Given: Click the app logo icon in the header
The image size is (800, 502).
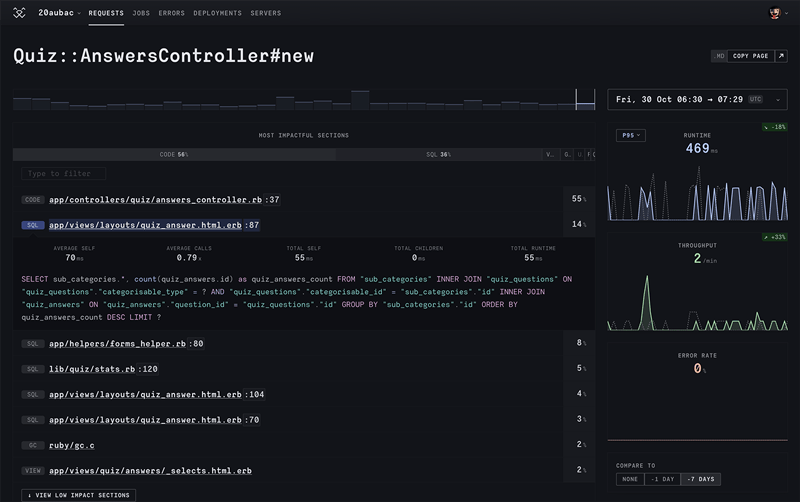Looking at the screenshot, I should [x=19, y=13].
